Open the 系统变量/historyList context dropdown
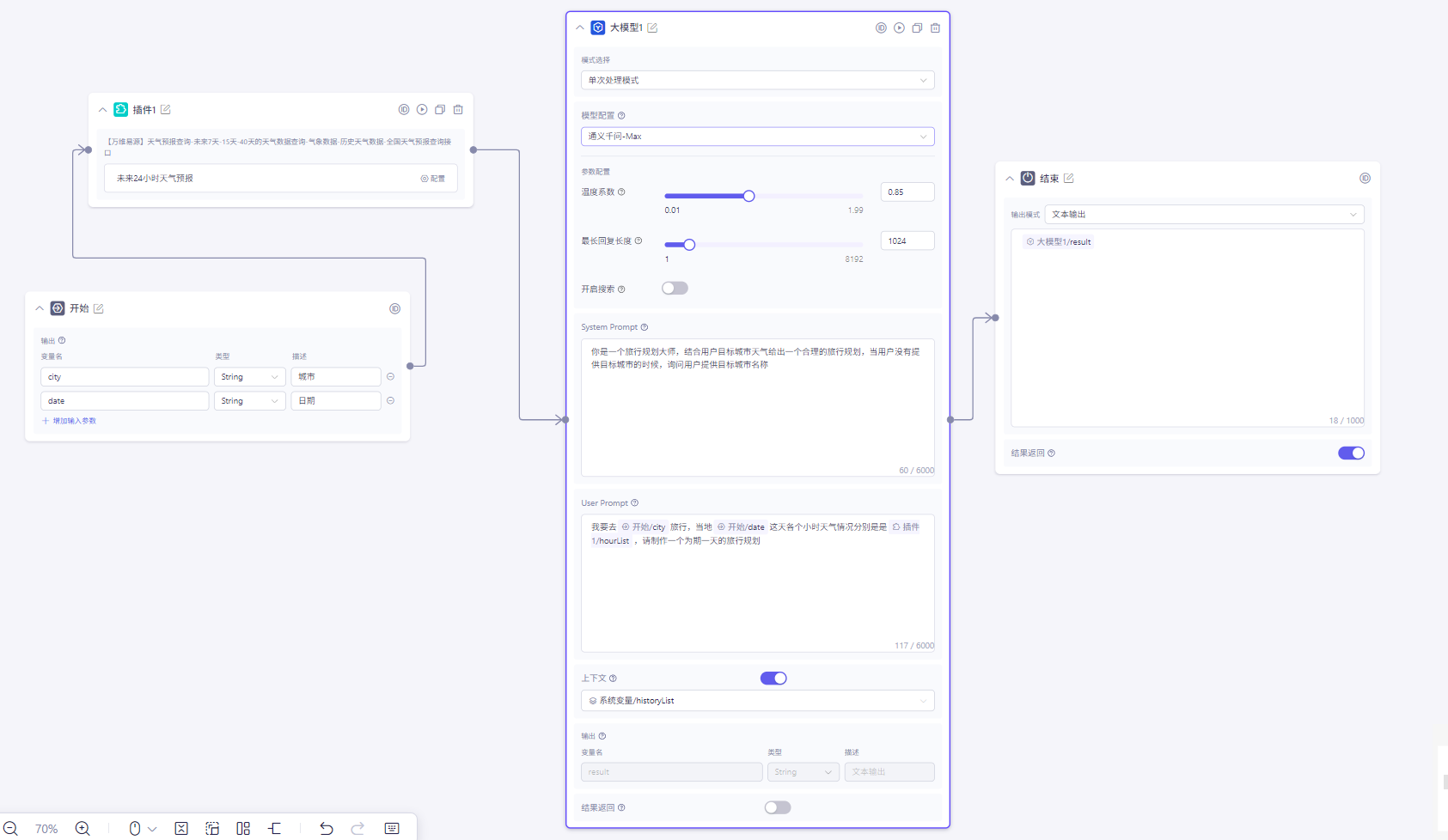1448x840 pixels. (x=758, y=701)
